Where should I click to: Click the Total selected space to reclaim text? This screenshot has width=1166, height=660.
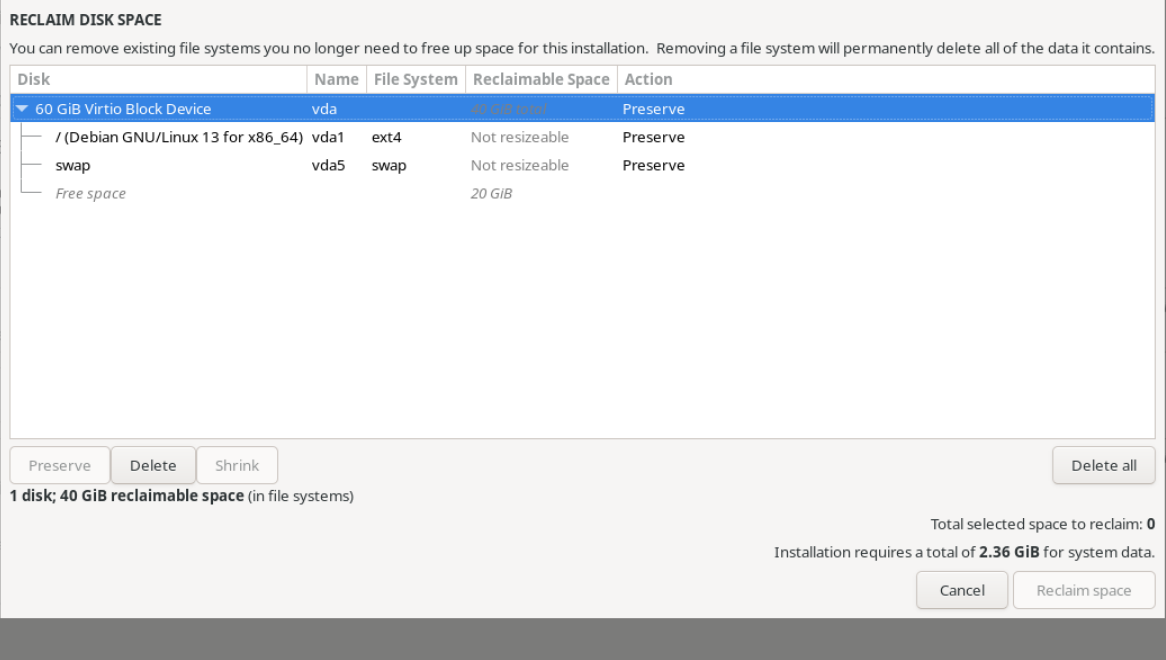(1043, 524)
